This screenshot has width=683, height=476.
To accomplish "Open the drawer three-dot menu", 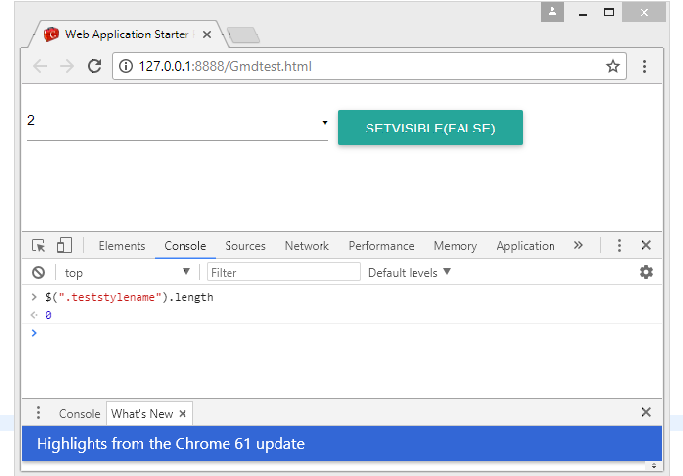I will [38, 412].
